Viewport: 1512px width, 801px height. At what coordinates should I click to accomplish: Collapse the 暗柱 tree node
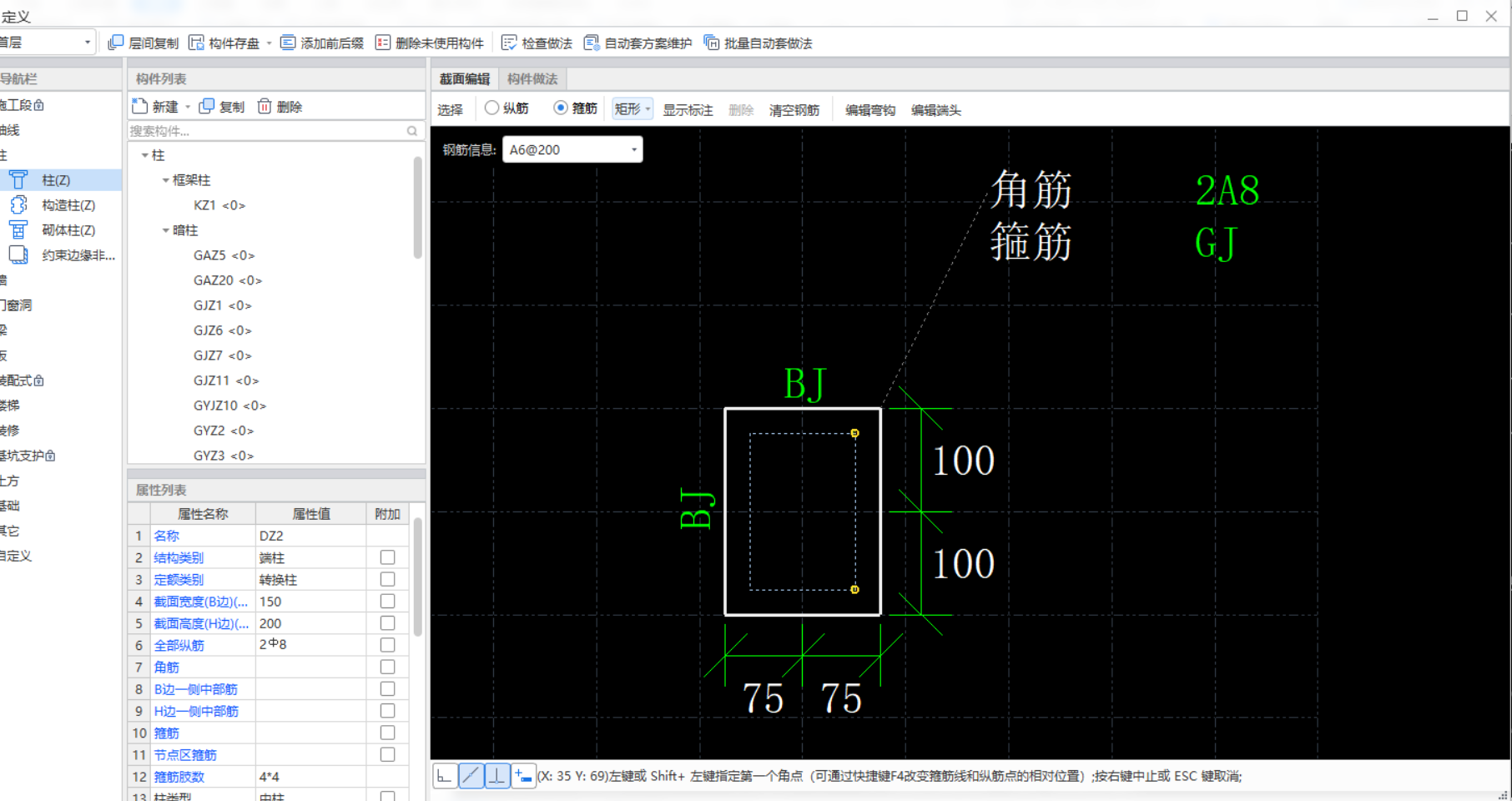coord(165,230)
